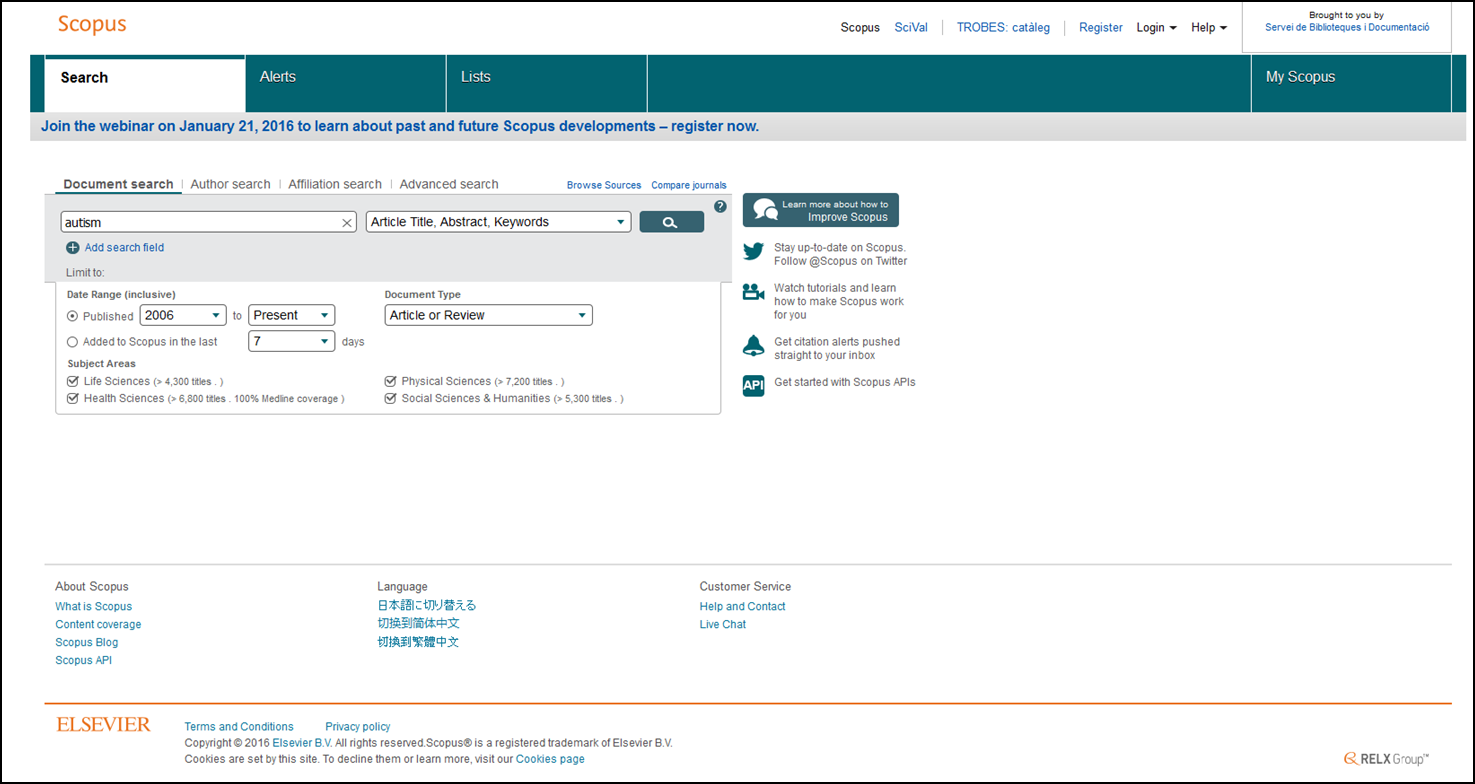Open the Article or Review document type dropdown
The image size is (1475, 784).
(x=489, y=315)
